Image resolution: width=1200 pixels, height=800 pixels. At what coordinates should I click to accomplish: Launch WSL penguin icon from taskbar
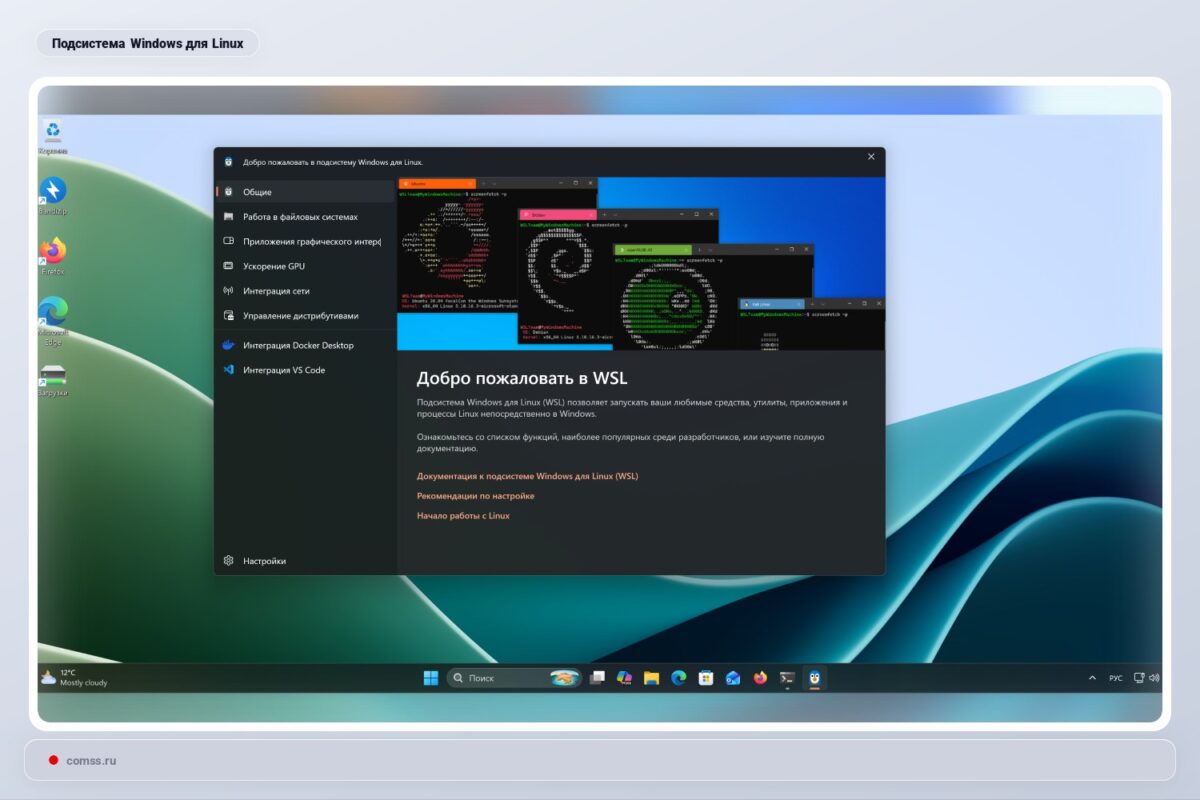[x=815, y=677]
